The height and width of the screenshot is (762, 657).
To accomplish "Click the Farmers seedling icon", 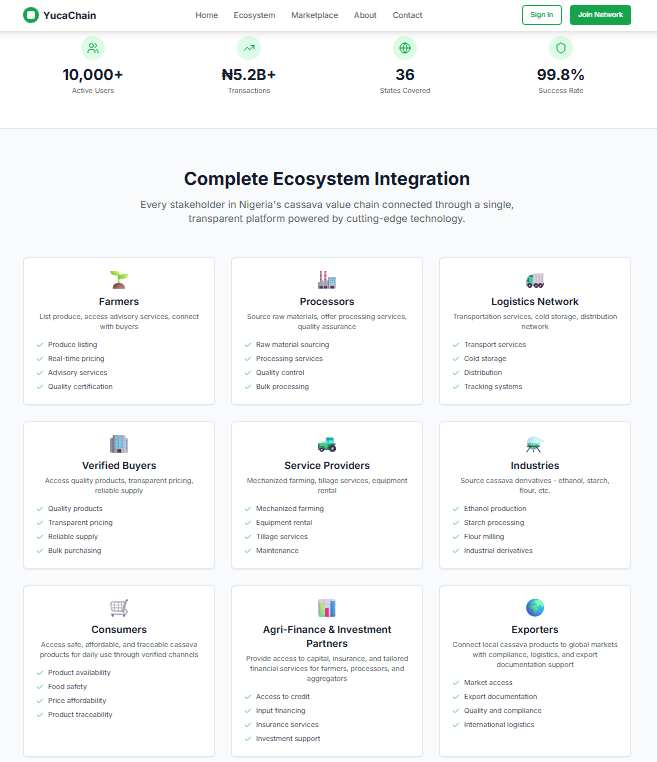I will (x=119, y=280).
